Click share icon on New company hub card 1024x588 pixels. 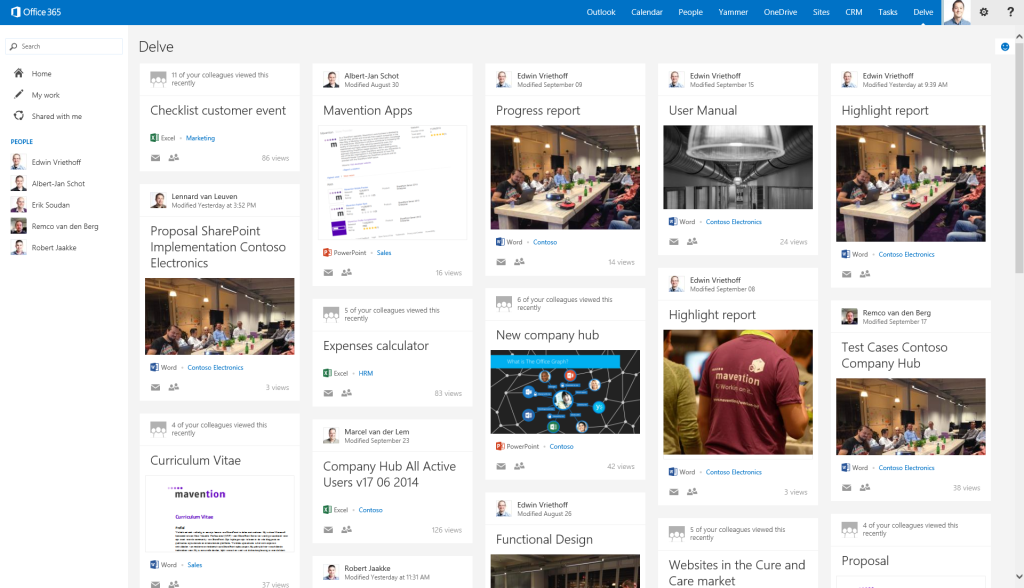519,466
